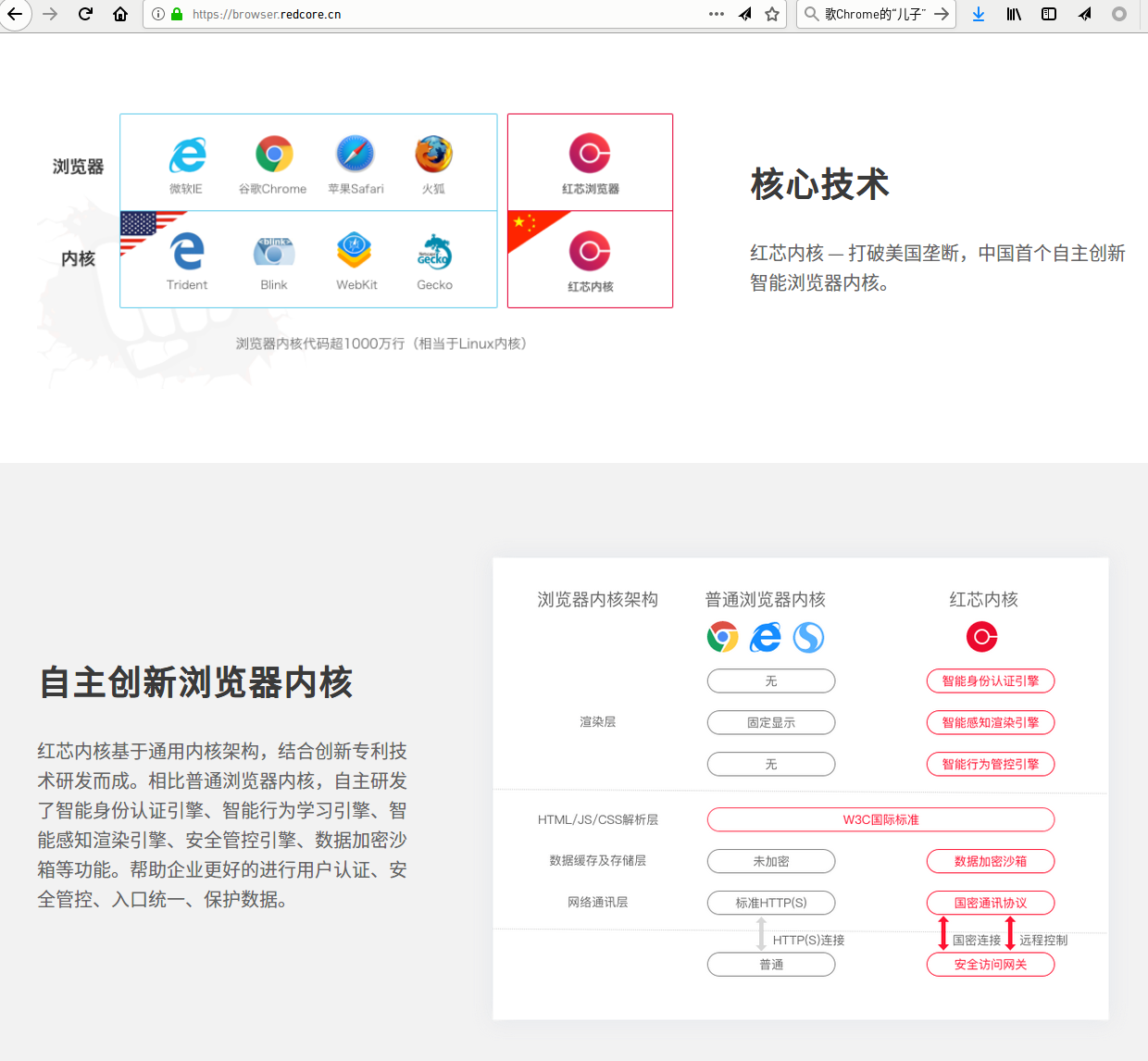1148x1061 pixels.
Task: Click the 固定显示 pill
Action: coord(771,723)
